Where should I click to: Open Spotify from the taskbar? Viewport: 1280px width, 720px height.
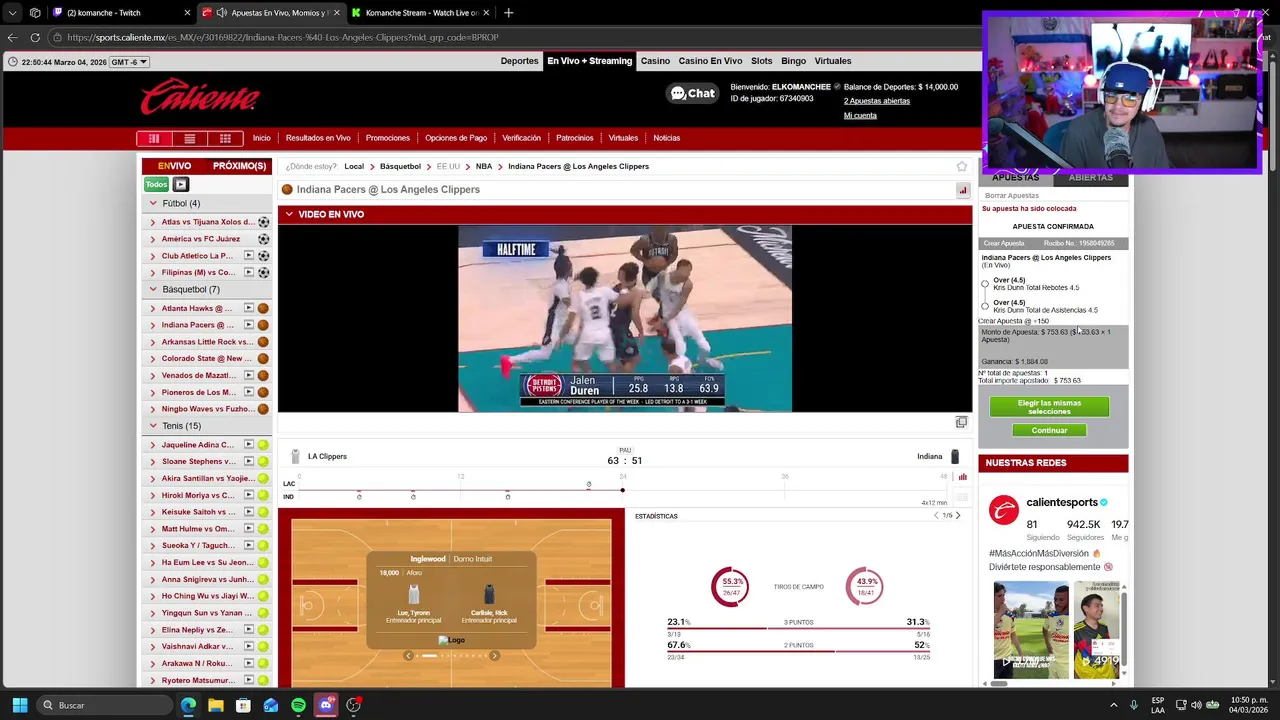pos(298,705)
